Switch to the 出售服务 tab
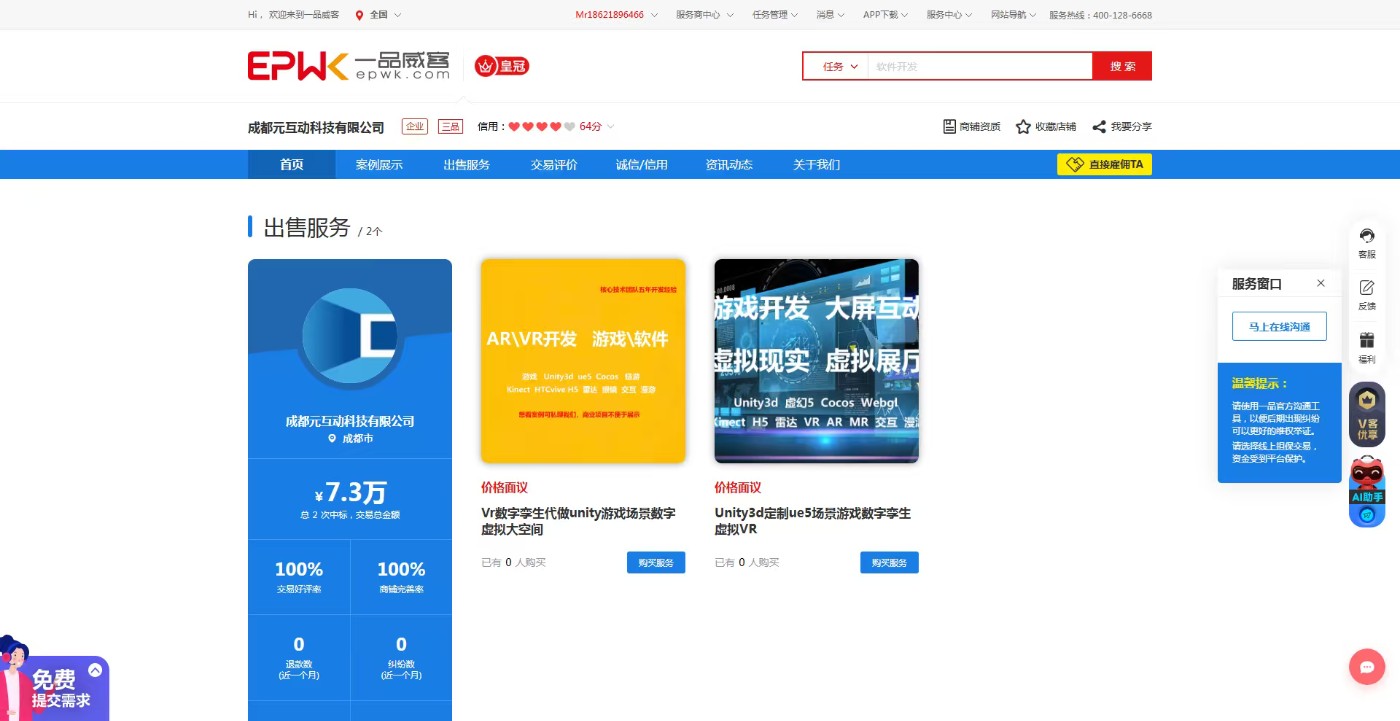The width and height of the screenshot is (1400, 721). (x=467, y=165)
